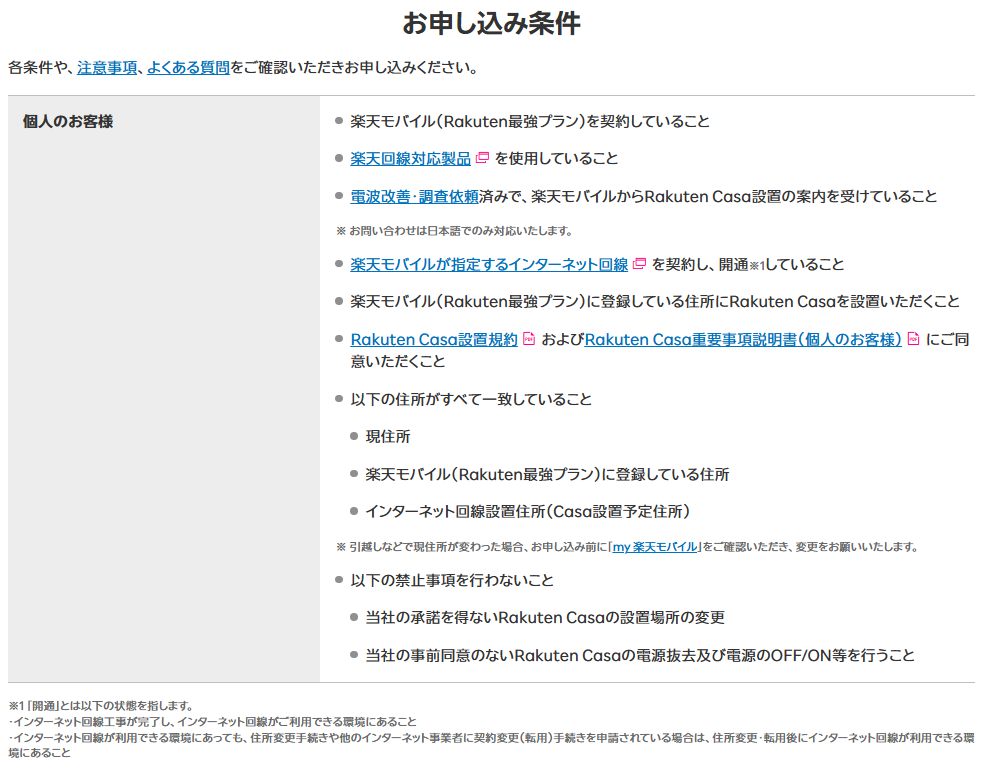Click PDF icon beside Rakuten Casa設置規約

[529, 339]
